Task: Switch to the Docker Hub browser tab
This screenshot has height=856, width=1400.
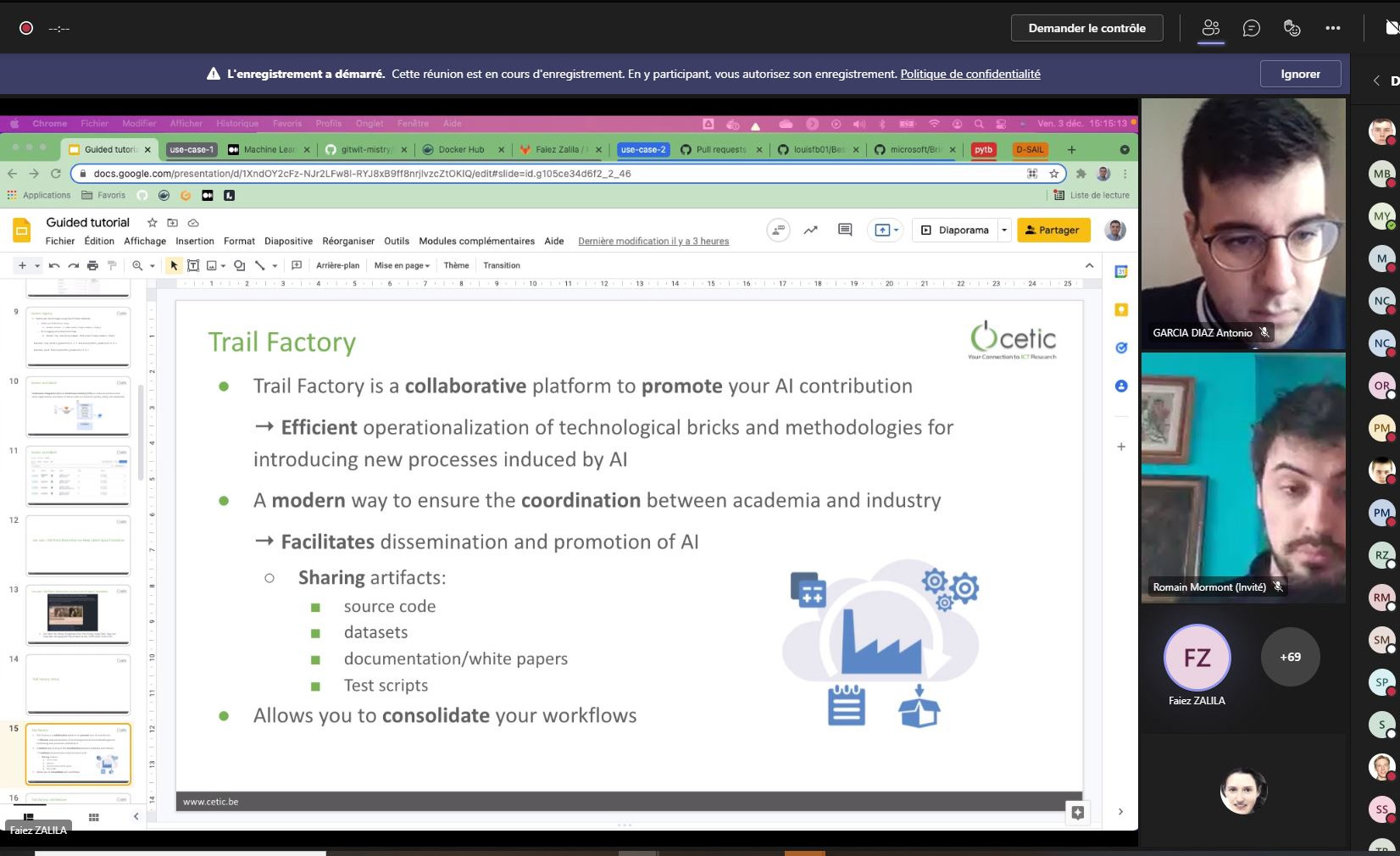Action: click(461, 150)
